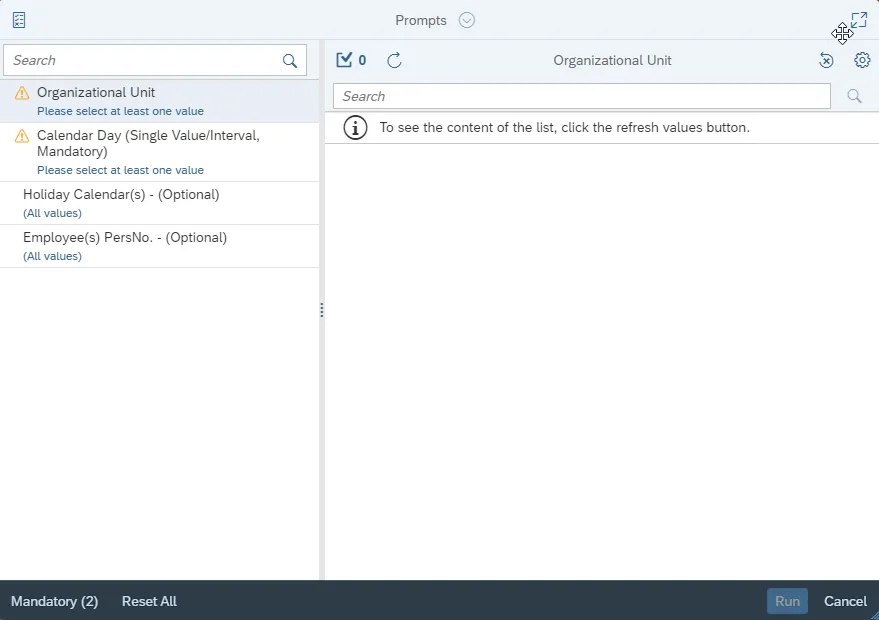Image resolution: width=879 pixels, height=620 pixels.
Task: Click the Organizational Unit values search field
Action: tap(581, 97)
